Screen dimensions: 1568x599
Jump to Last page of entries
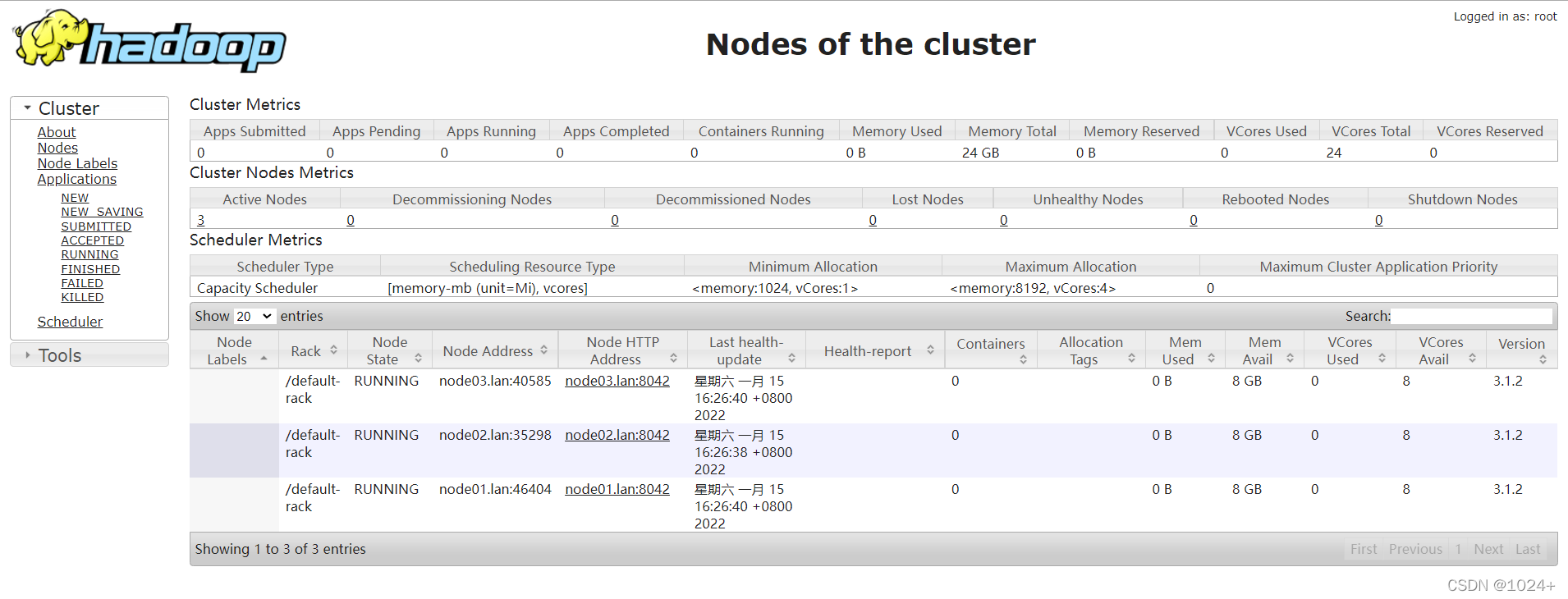click(x=1528, y=549)
